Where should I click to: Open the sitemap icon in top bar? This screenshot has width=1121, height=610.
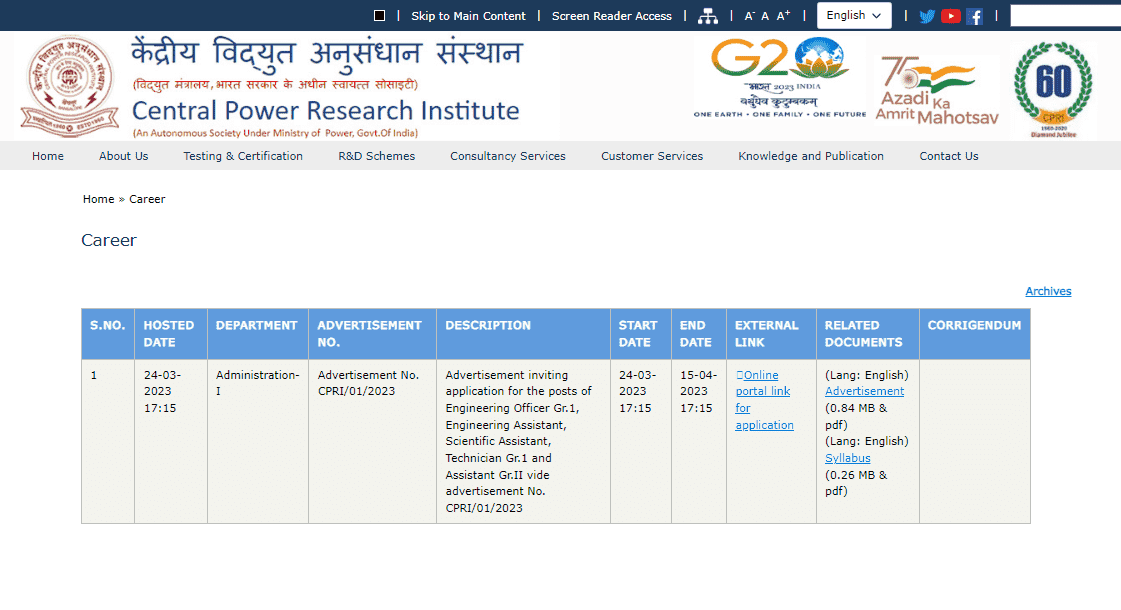(x=708, y=16)
